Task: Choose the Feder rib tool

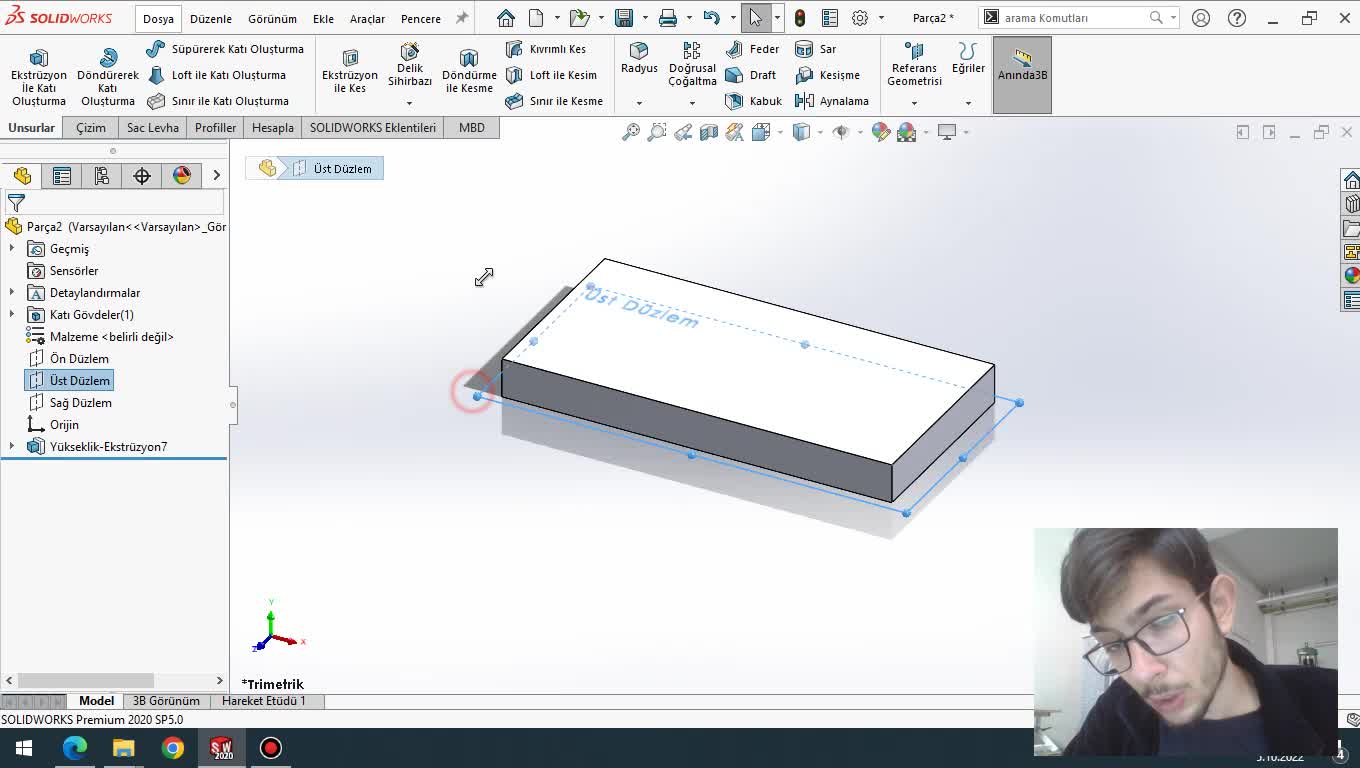Action: [752, 49]
